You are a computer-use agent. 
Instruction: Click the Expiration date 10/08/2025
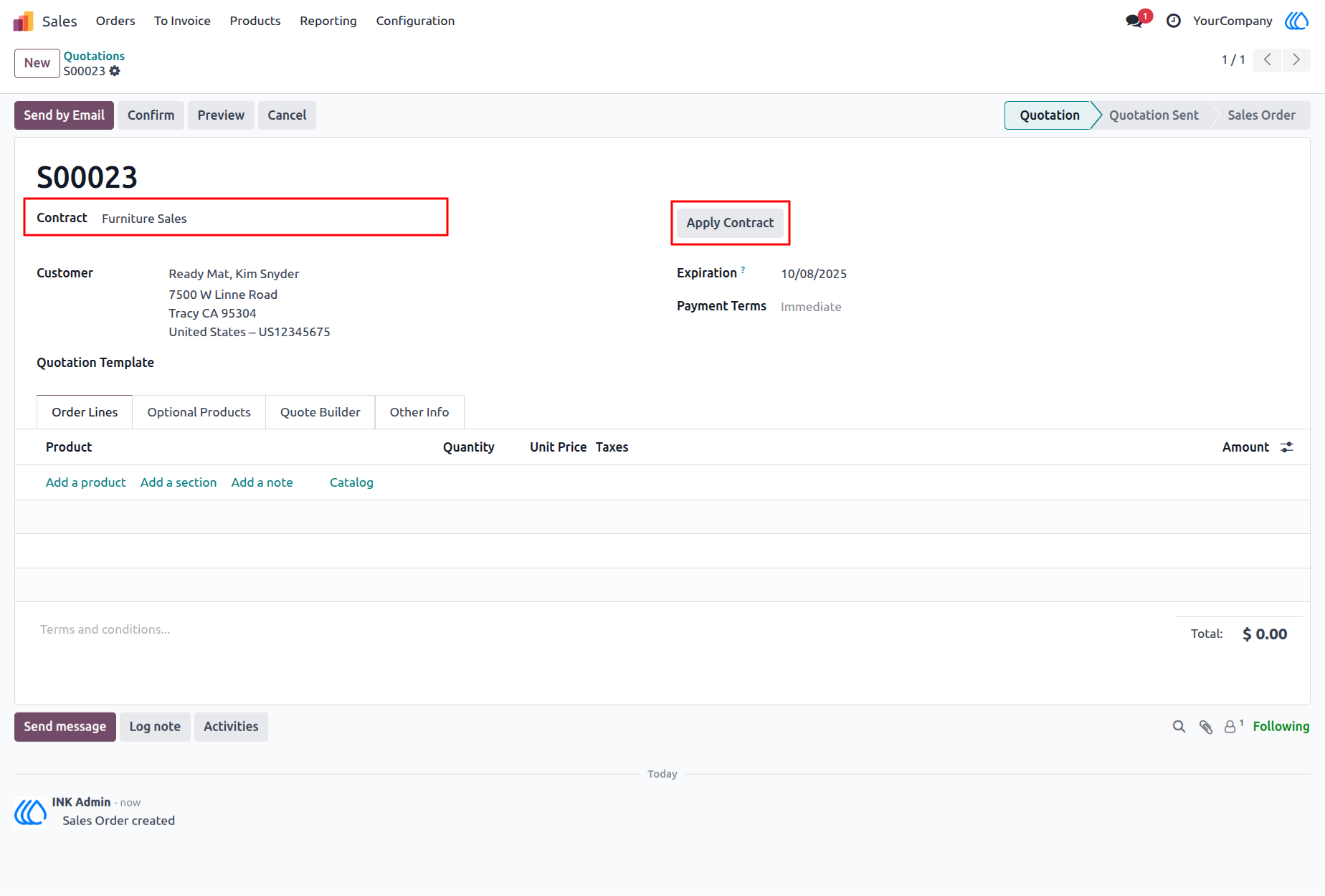[x=814, y=274]
